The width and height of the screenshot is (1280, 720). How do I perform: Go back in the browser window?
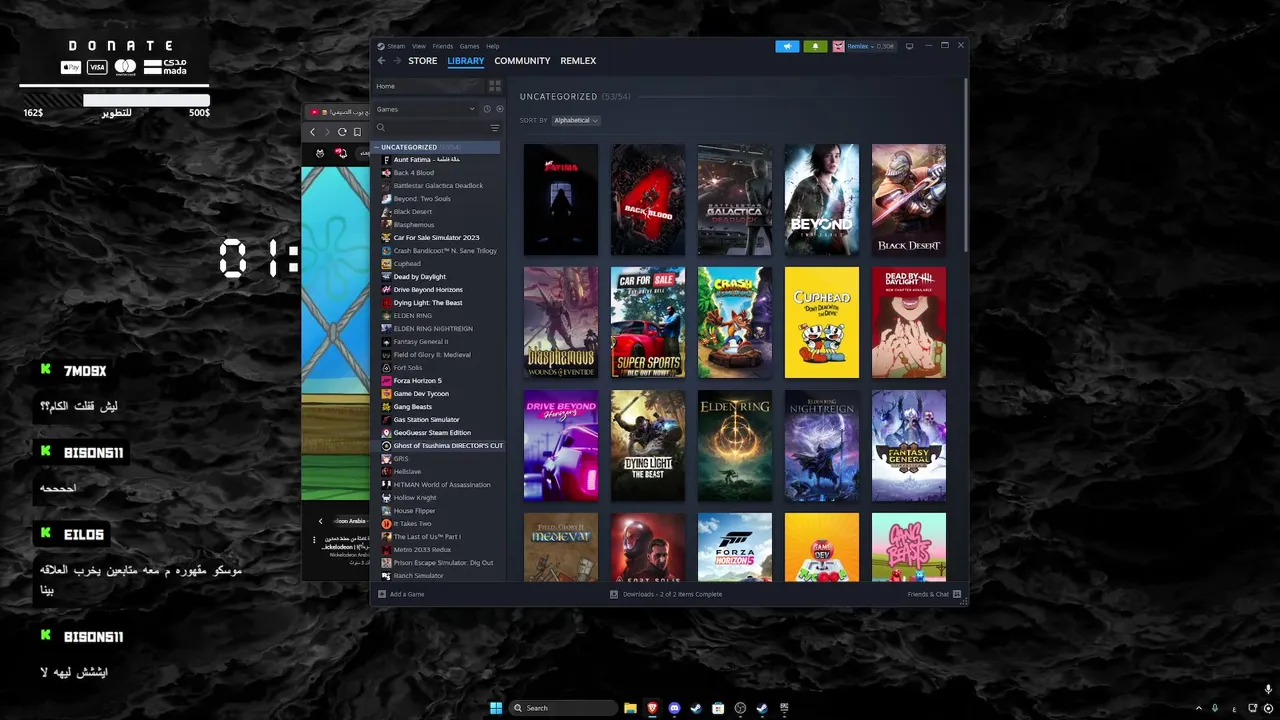pos(312,132)
